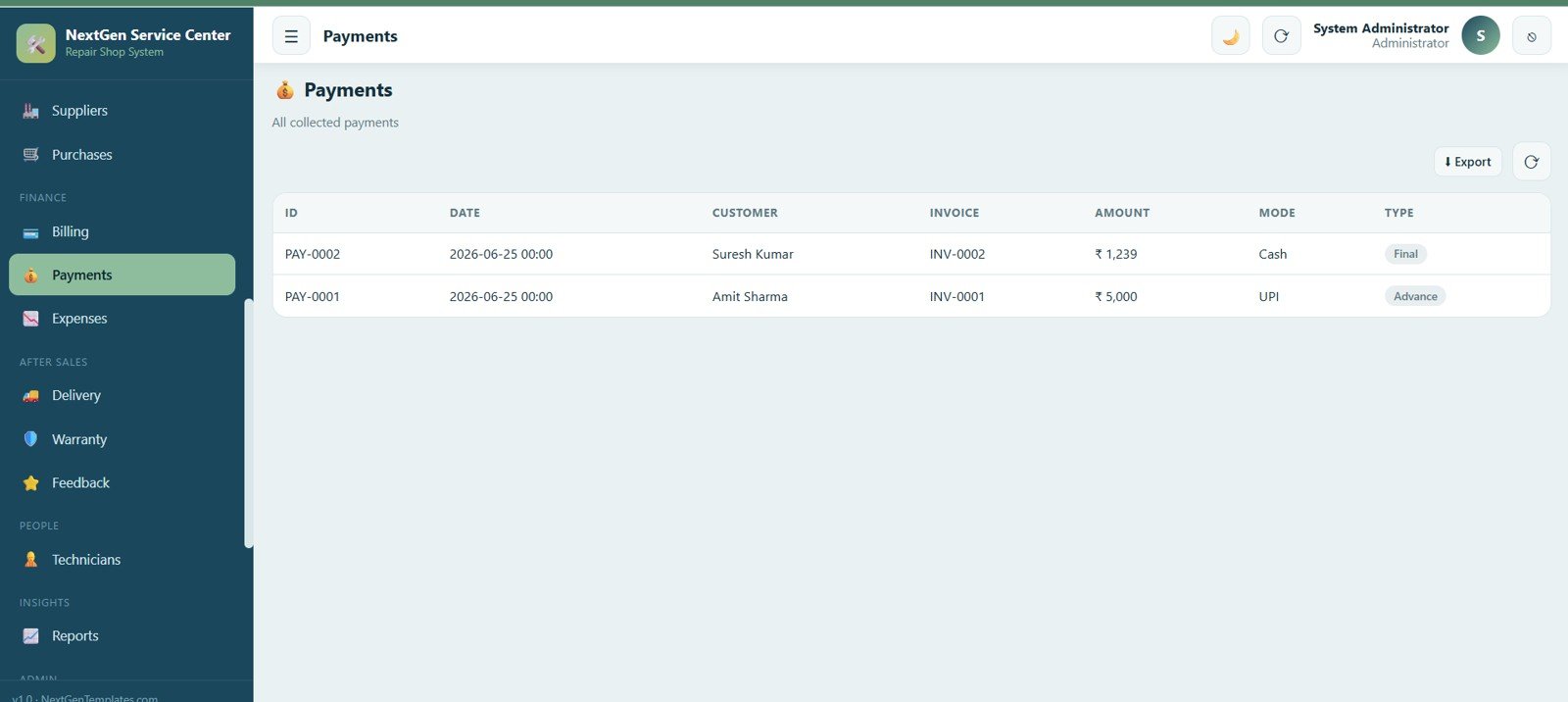Click the MODE column header
Screen dimensions: 1568x702
[1277, 213]
